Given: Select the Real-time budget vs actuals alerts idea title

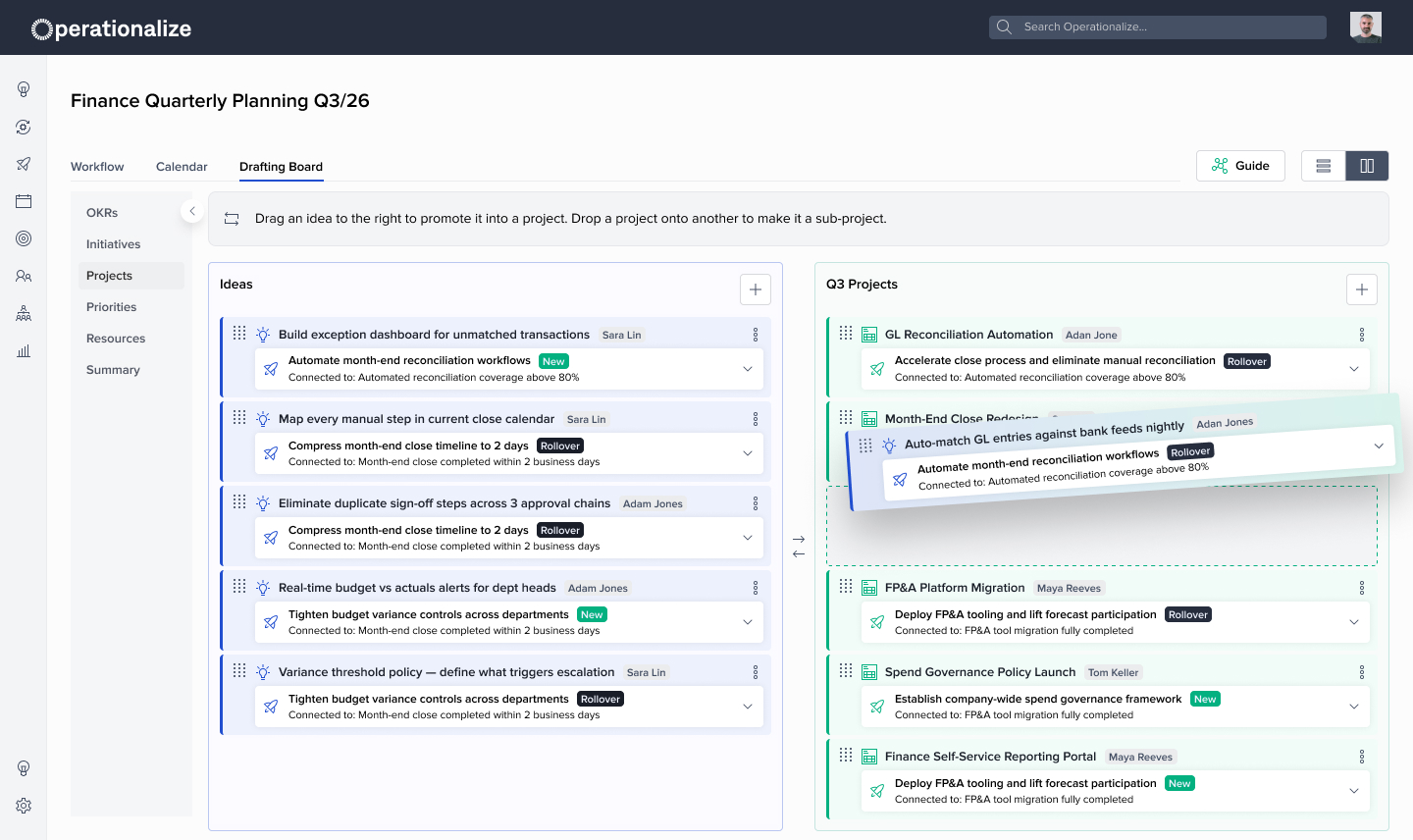Looking at the screenshot, I should [417, 588].
